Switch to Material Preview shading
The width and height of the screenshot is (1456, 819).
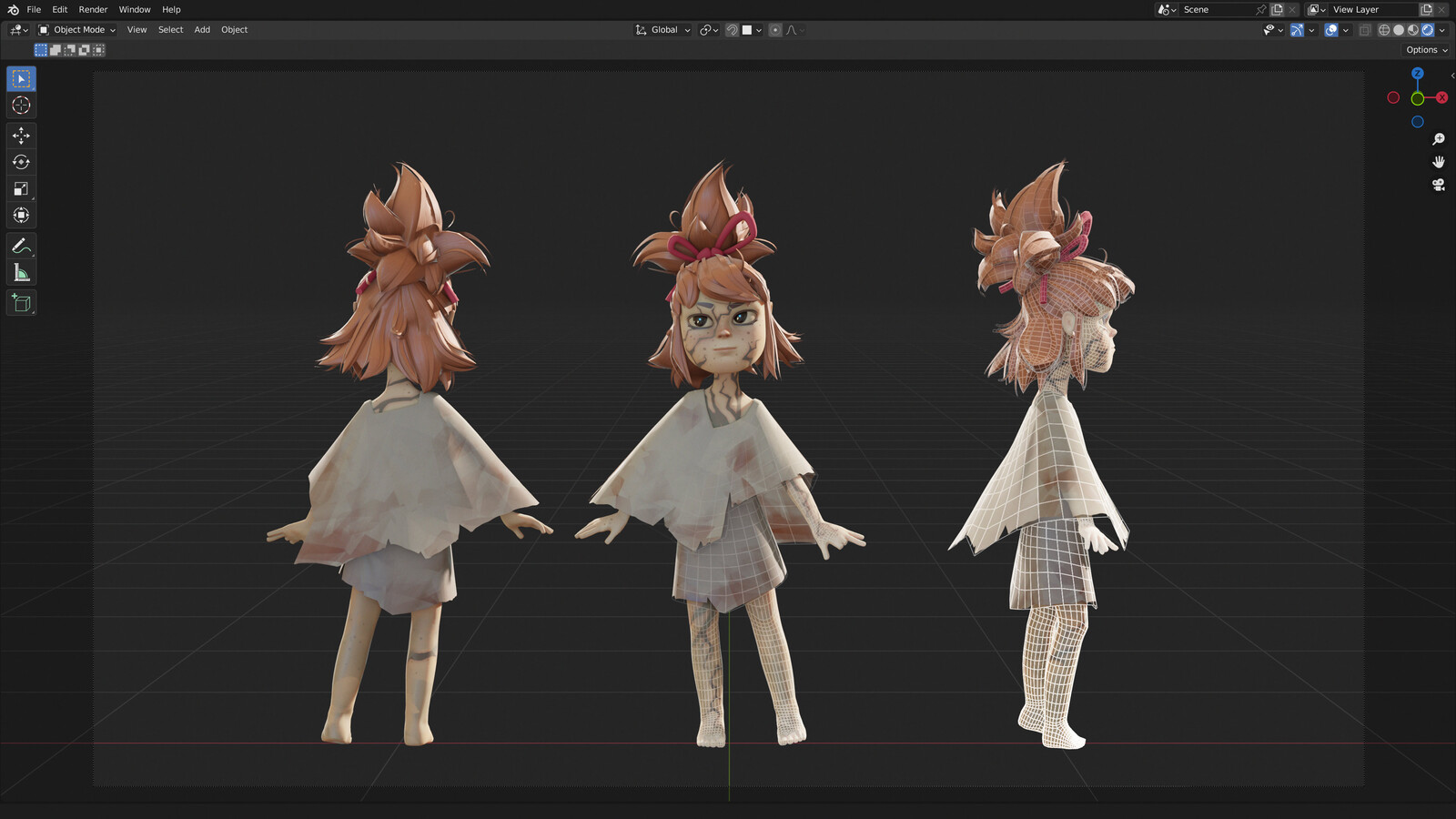pyautogui.click(x=1413, y=30)
